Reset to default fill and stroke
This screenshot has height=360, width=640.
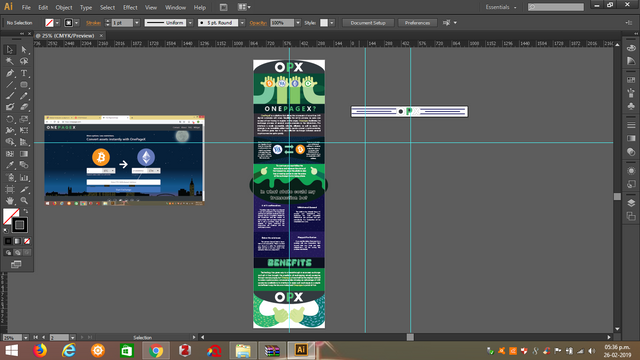6,231
